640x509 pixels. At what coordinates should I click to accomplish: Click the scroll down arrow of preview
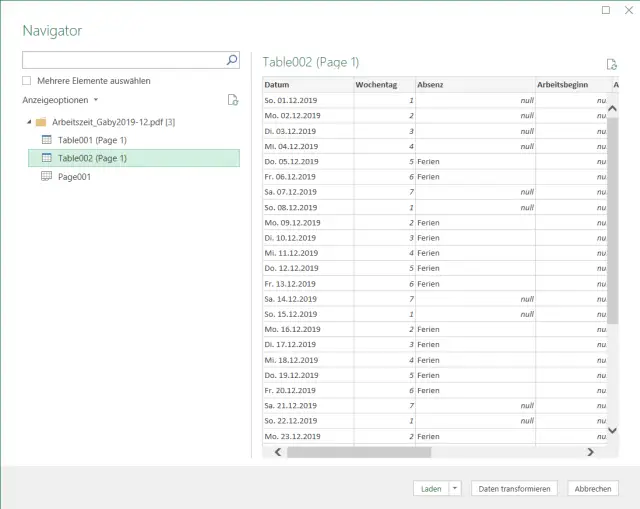(x=613, y=430)
